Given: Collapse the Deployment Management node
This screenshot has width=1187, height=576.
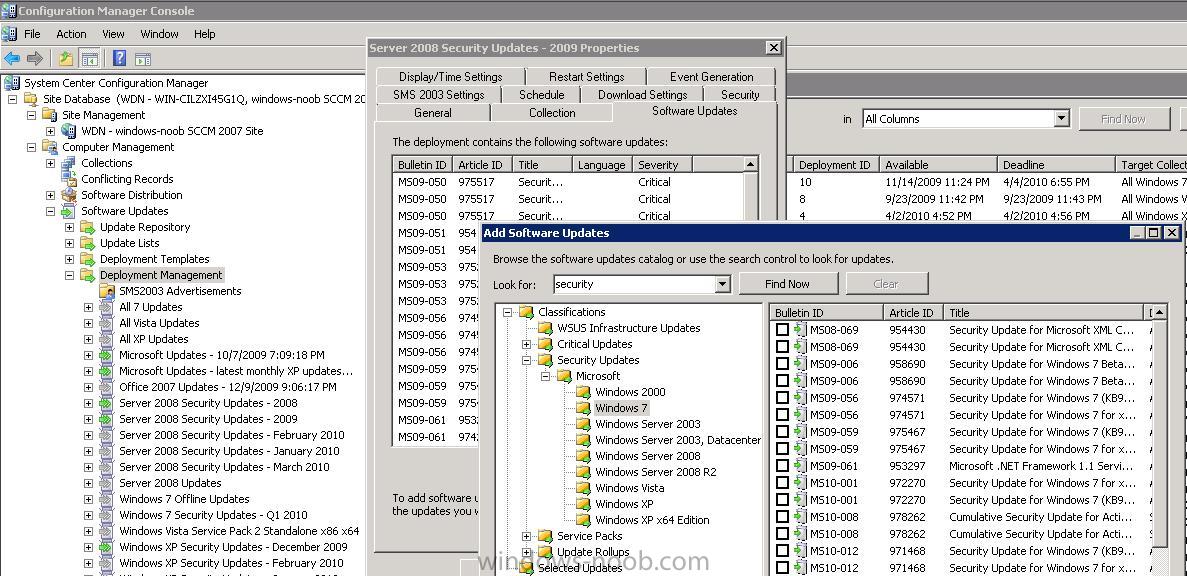Looking at the screenshot, I should 69,276.
